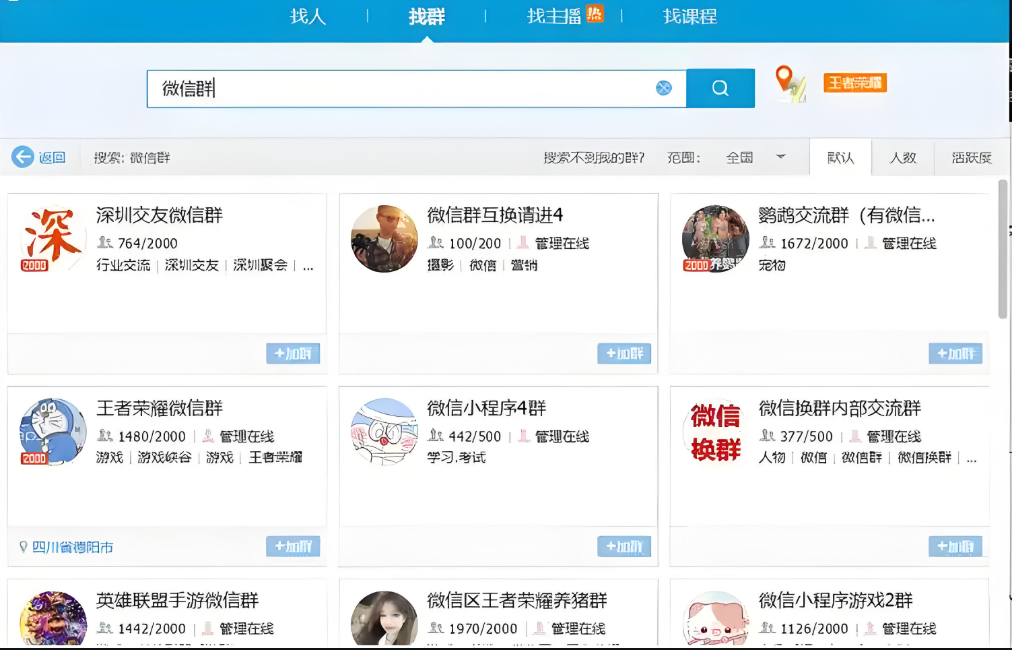This screenshot has width=1012, height=650.
Task: Open the 深圳交友微信群 title
Action: coord(159,215)
